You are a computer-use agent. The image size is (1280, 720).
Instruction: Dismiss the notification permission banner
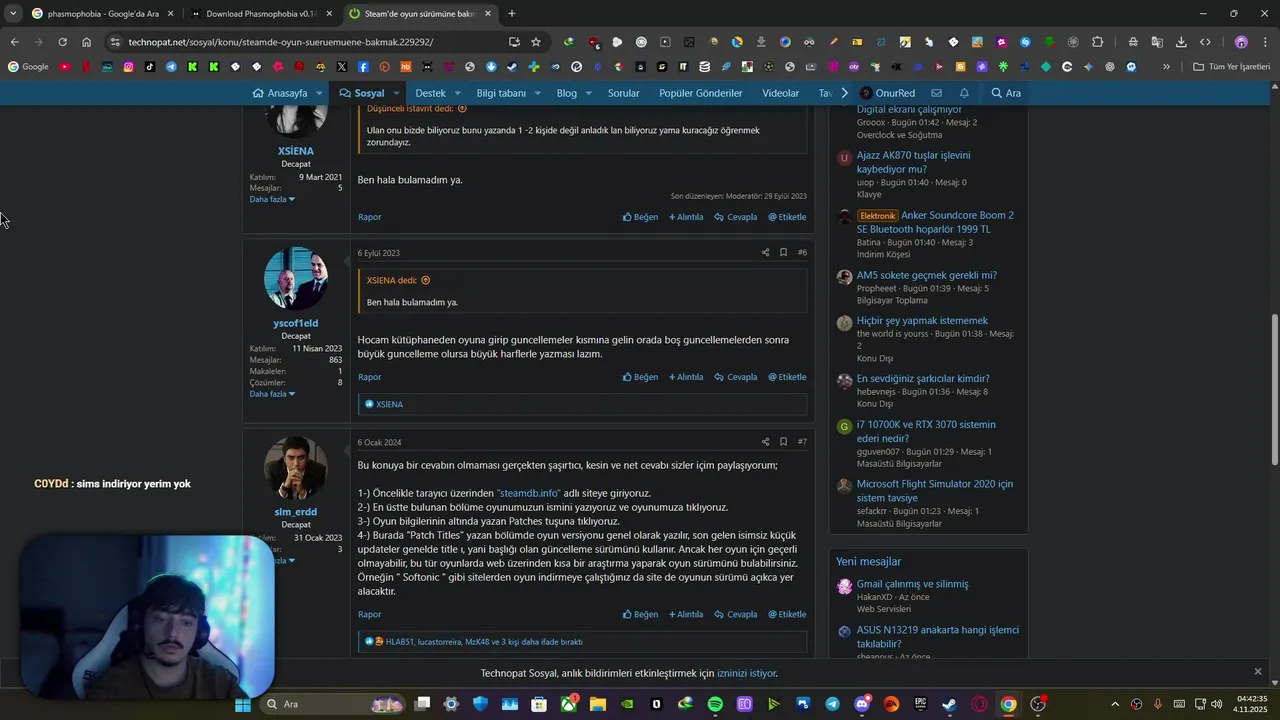(x=1258, y=671)
